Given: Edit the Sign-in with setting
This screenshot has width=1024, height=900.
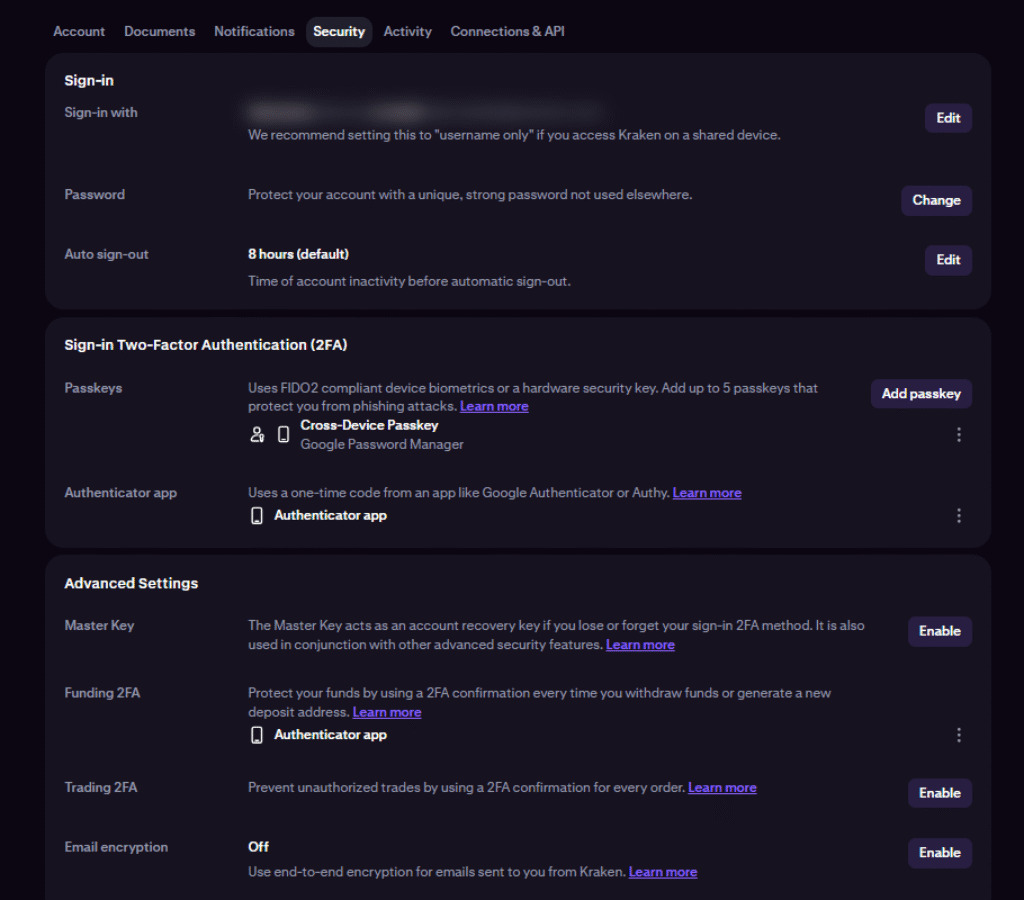Looking at the screenshot, I should point(947,118).
